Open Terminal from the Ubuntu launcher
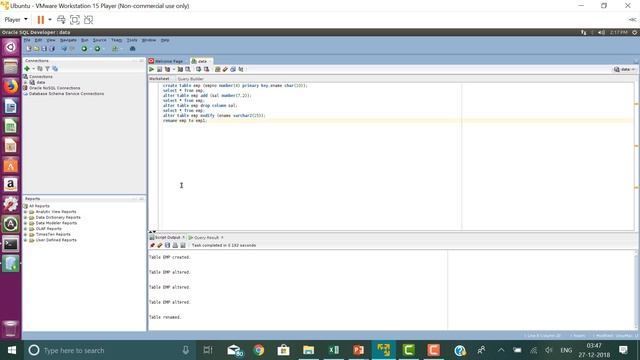The width and height of the screenshot is (640, 360). tap(11, 244)
